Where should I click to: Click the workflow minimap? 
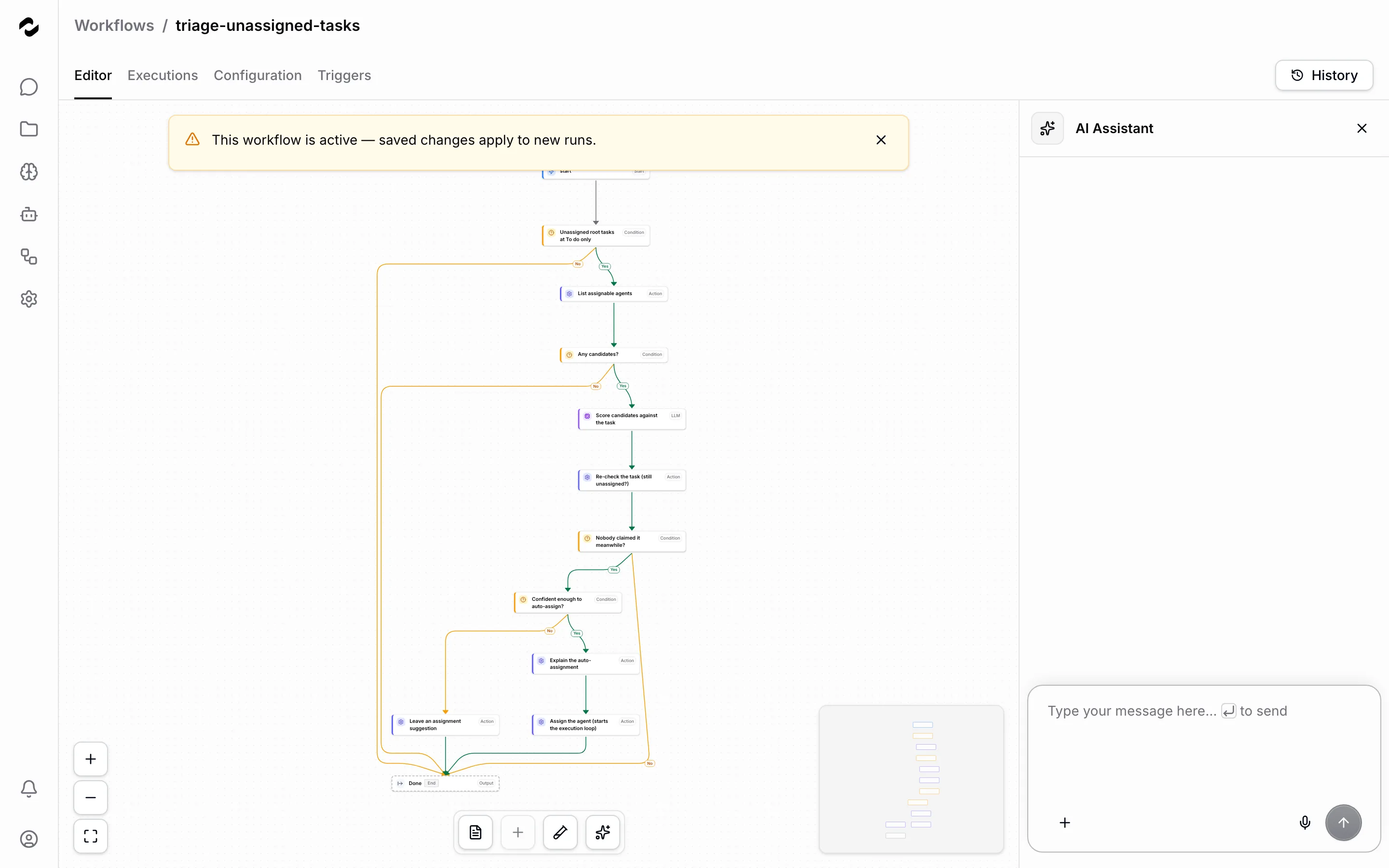coord(912,779)
